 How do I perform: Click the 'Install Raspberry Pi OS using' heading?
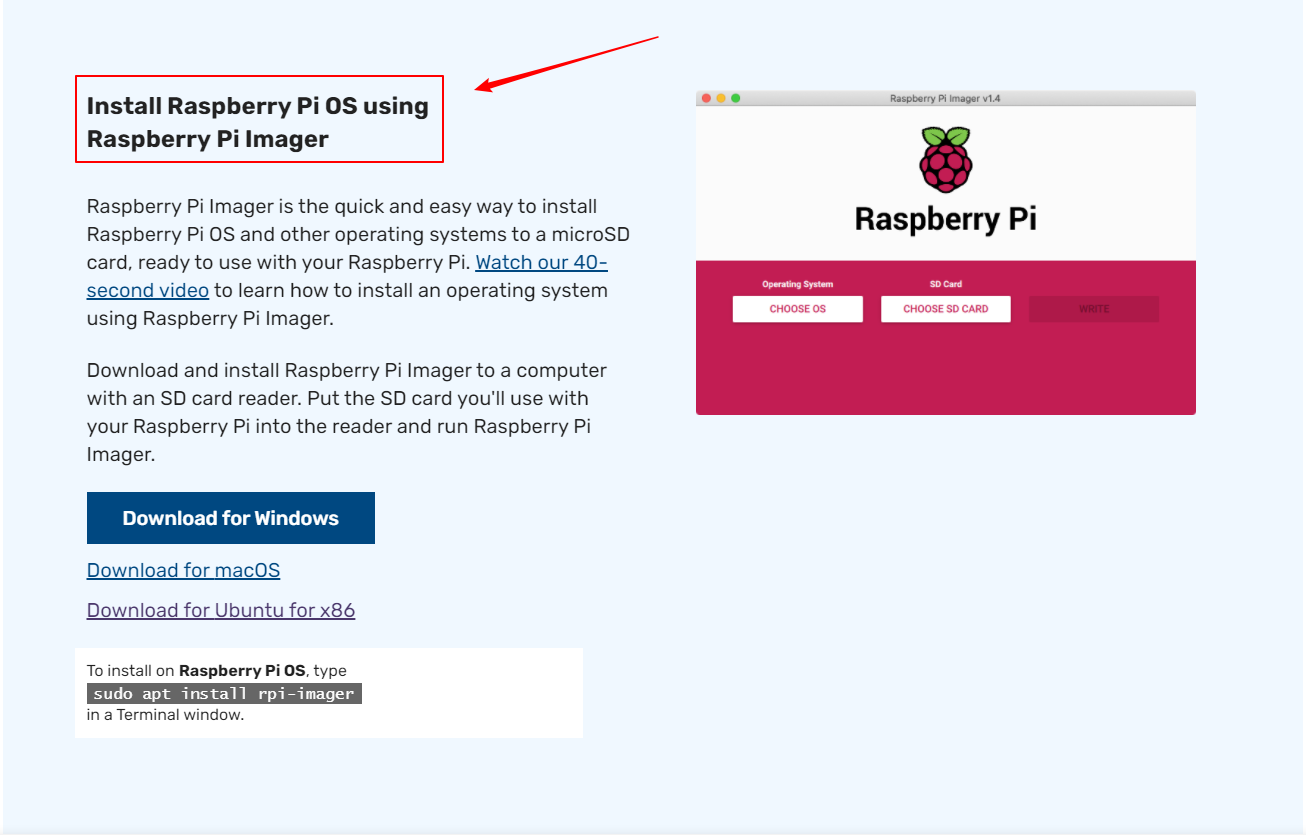pyautogui.click(x=258, y=106)
